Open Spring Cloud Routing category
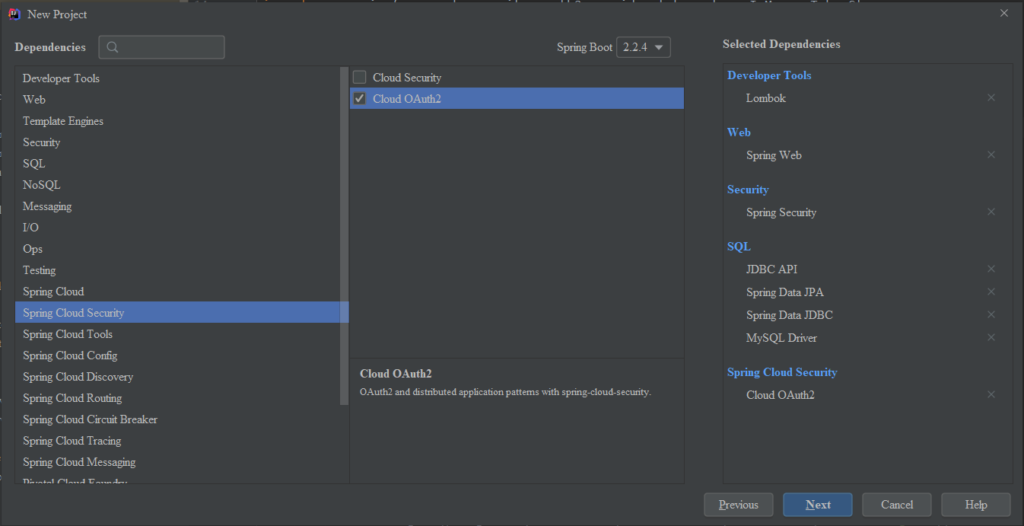The width and height of the screenshot is (1024, 526). (x=182, y=398)
